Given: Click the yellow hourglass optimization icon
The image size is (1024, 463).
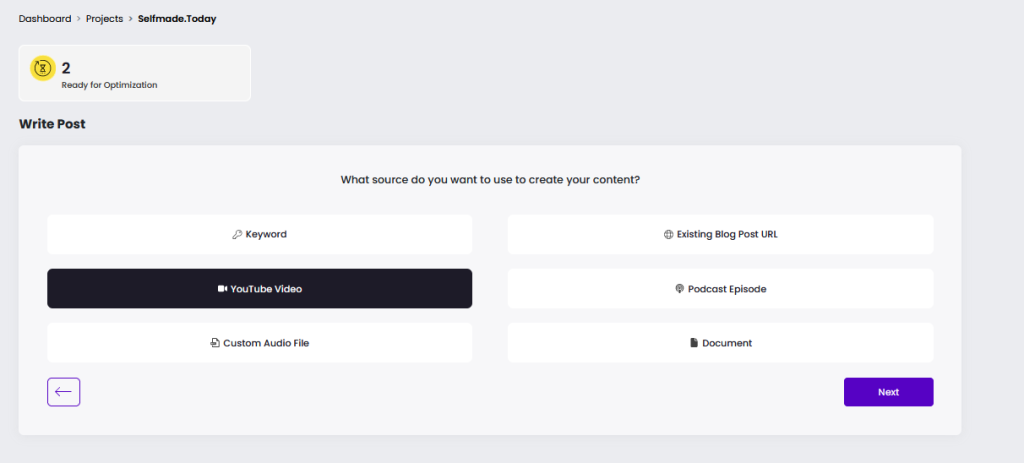Looking at the screenshot, I should 43,68.
